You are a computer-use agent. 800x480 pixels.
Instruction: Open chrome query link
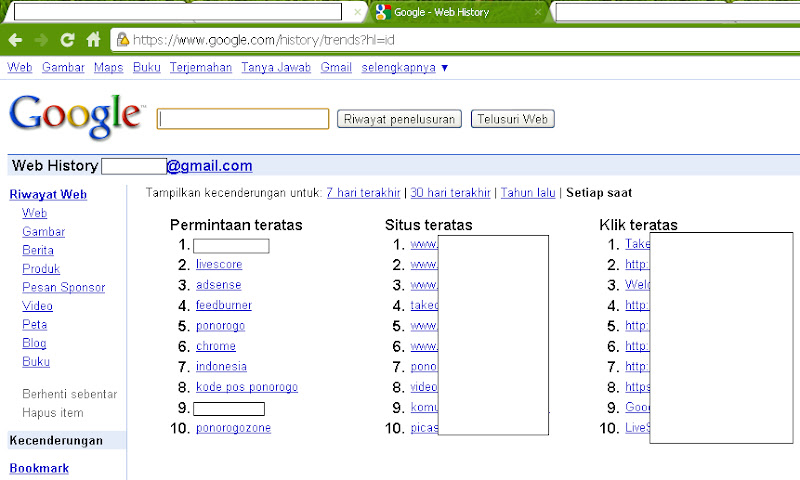pos(216,346)
